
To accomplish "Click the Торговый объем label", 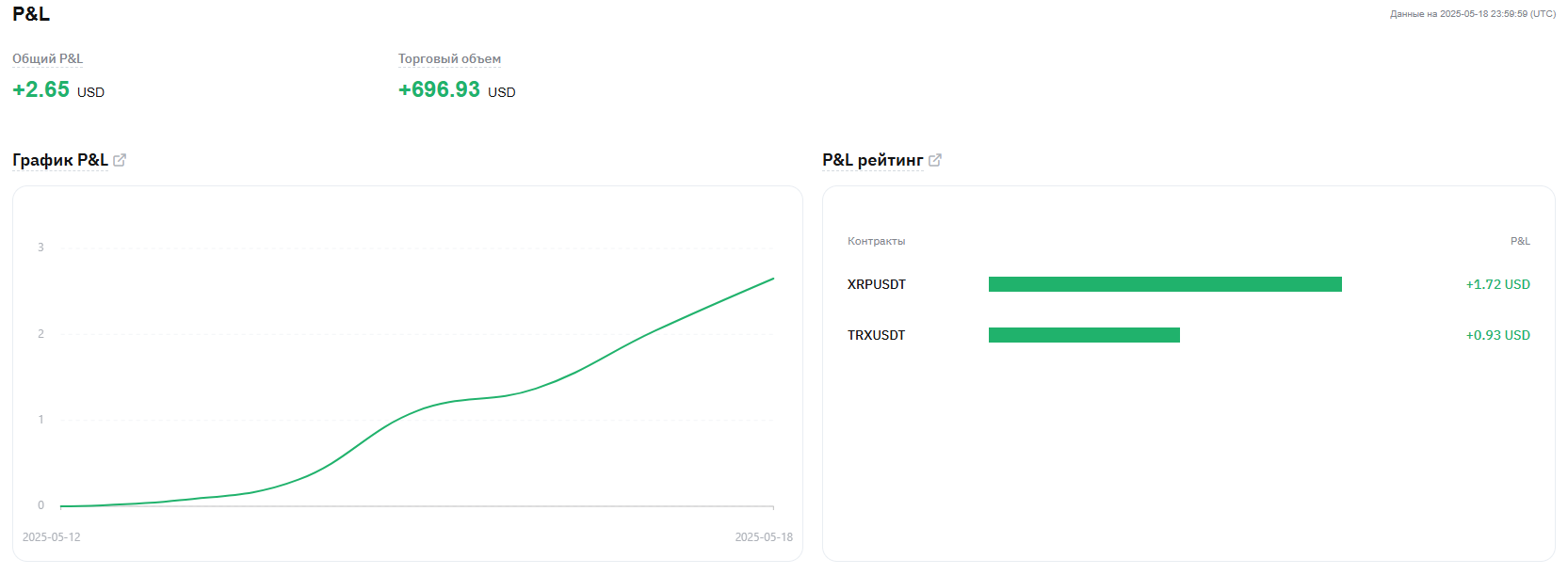I will click(449, 58).
